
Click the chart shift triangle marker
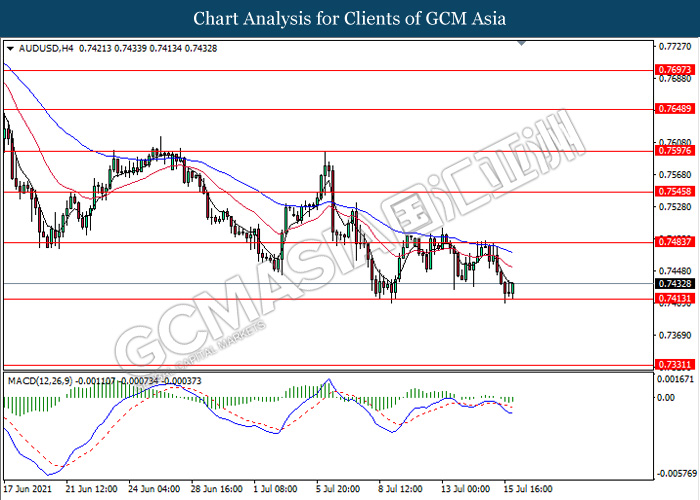coord(521,43)
